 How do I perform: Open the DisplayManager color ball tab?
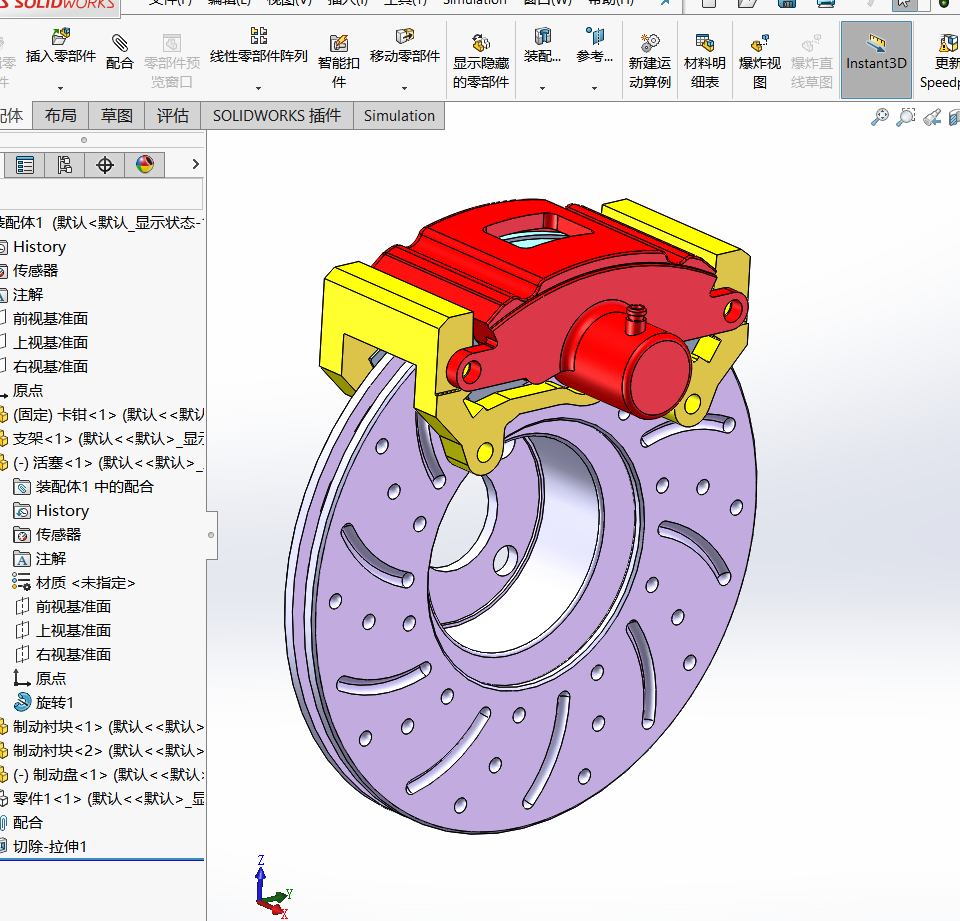tap(144, 165)
